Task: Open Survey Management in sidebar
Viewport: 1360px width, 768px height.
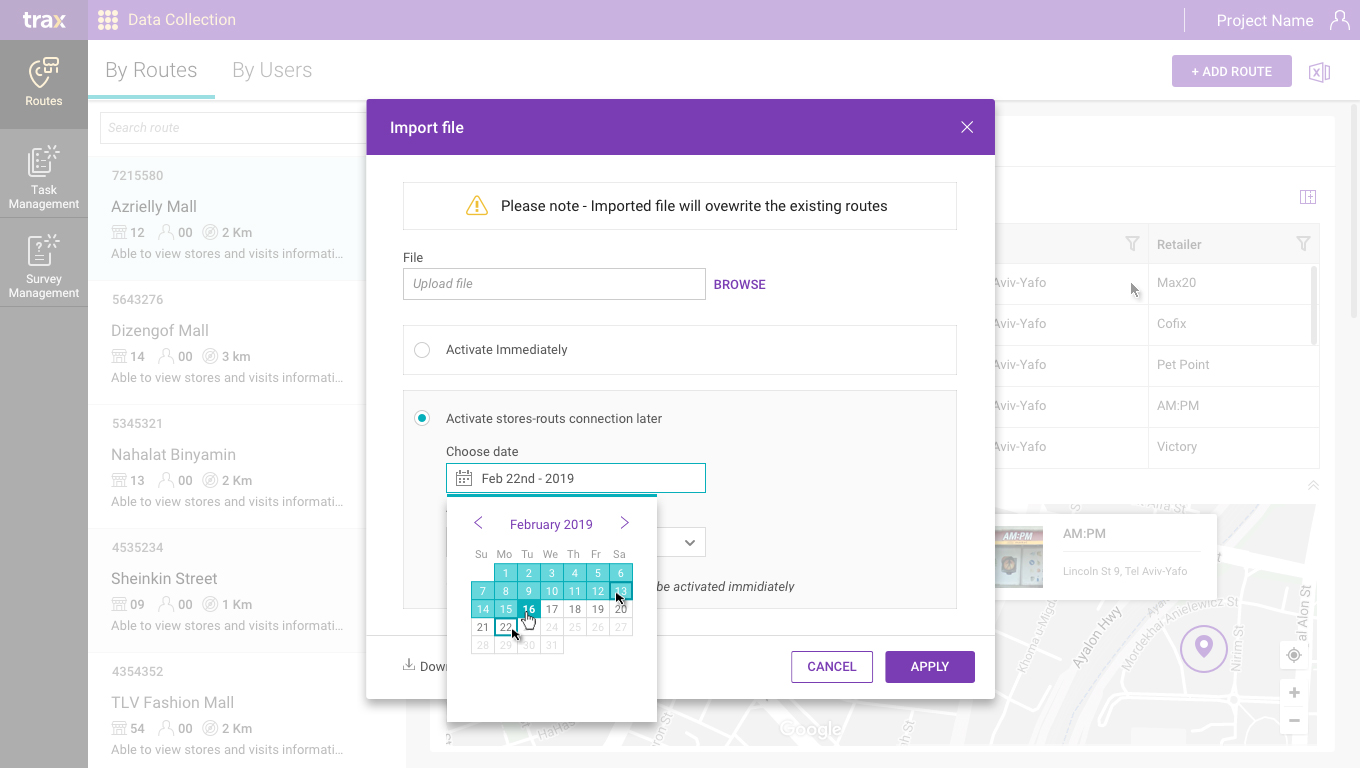Action: tap(43, 266)
